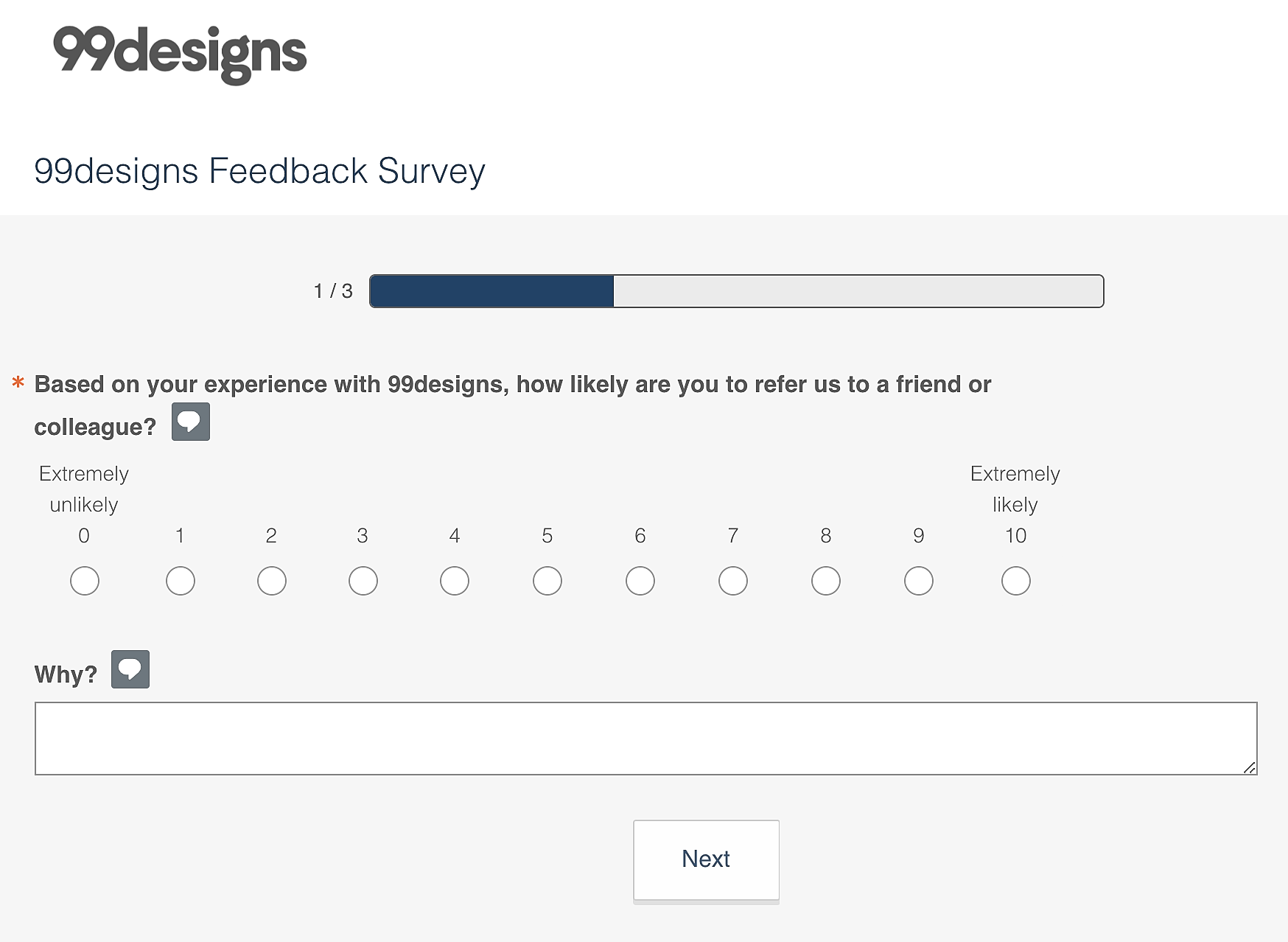The width and height of the screenshot is (1288, 942).
Task: Select rating 3 radio button
Action: [x=363, y=581]
